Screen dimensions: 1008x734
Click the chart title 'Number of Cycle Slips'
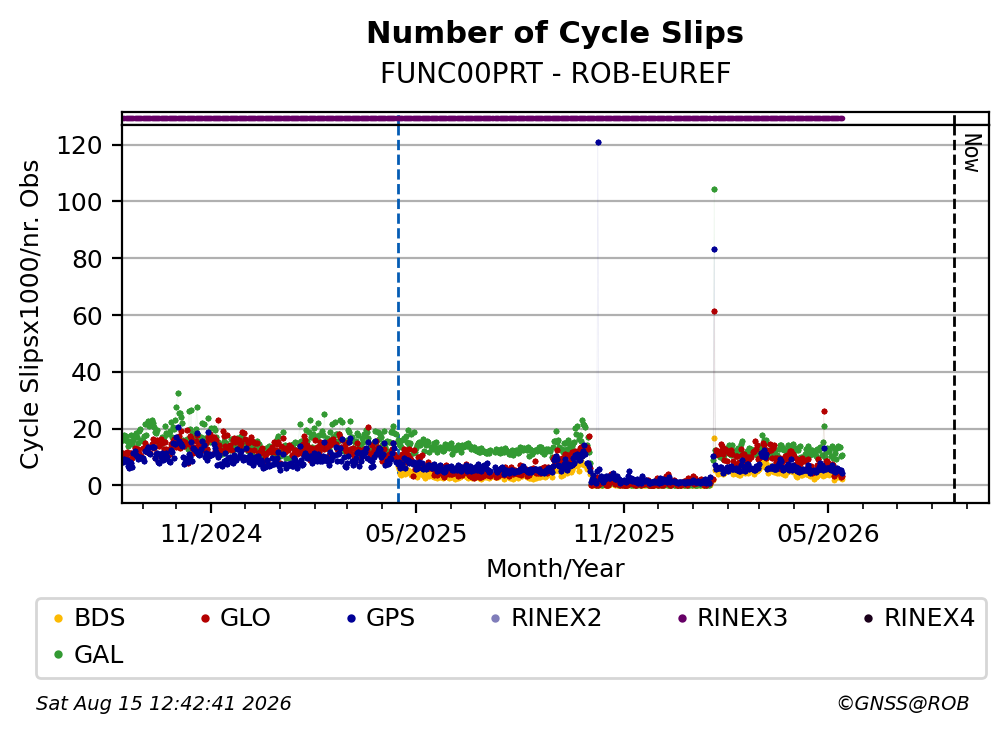click(555, 33)
